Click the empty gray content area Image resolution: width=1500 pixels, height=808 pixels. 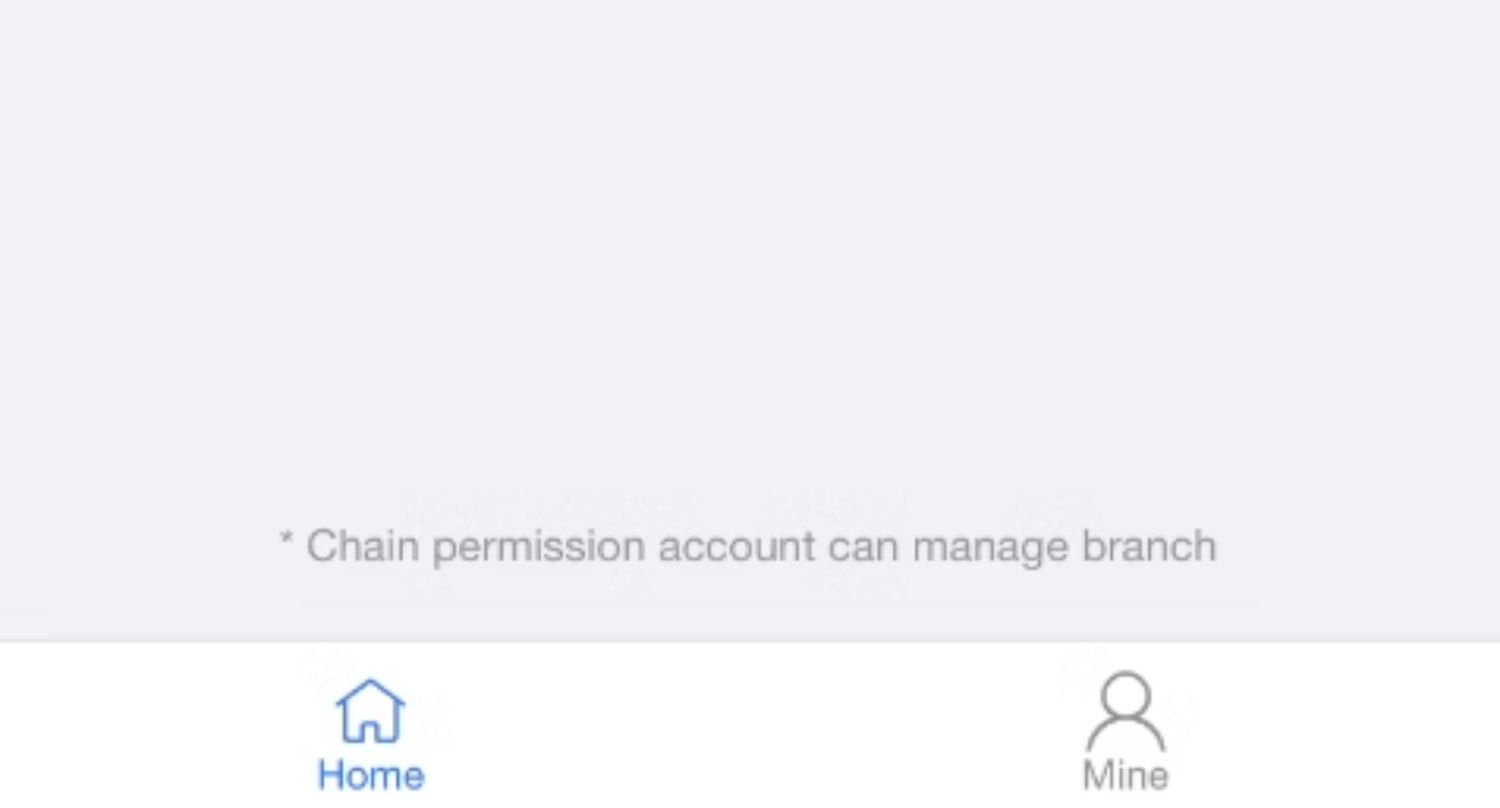[x=750, y=250]
